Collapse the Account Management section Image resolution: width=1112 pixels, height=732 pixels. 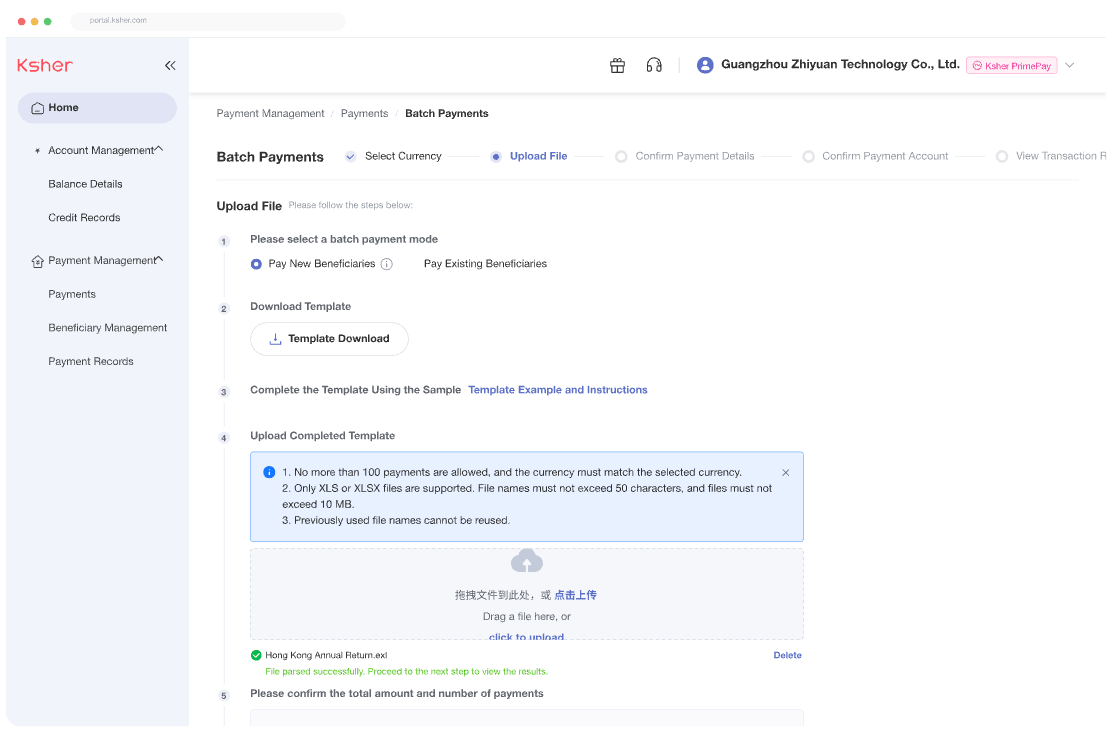tap(159, 149)
